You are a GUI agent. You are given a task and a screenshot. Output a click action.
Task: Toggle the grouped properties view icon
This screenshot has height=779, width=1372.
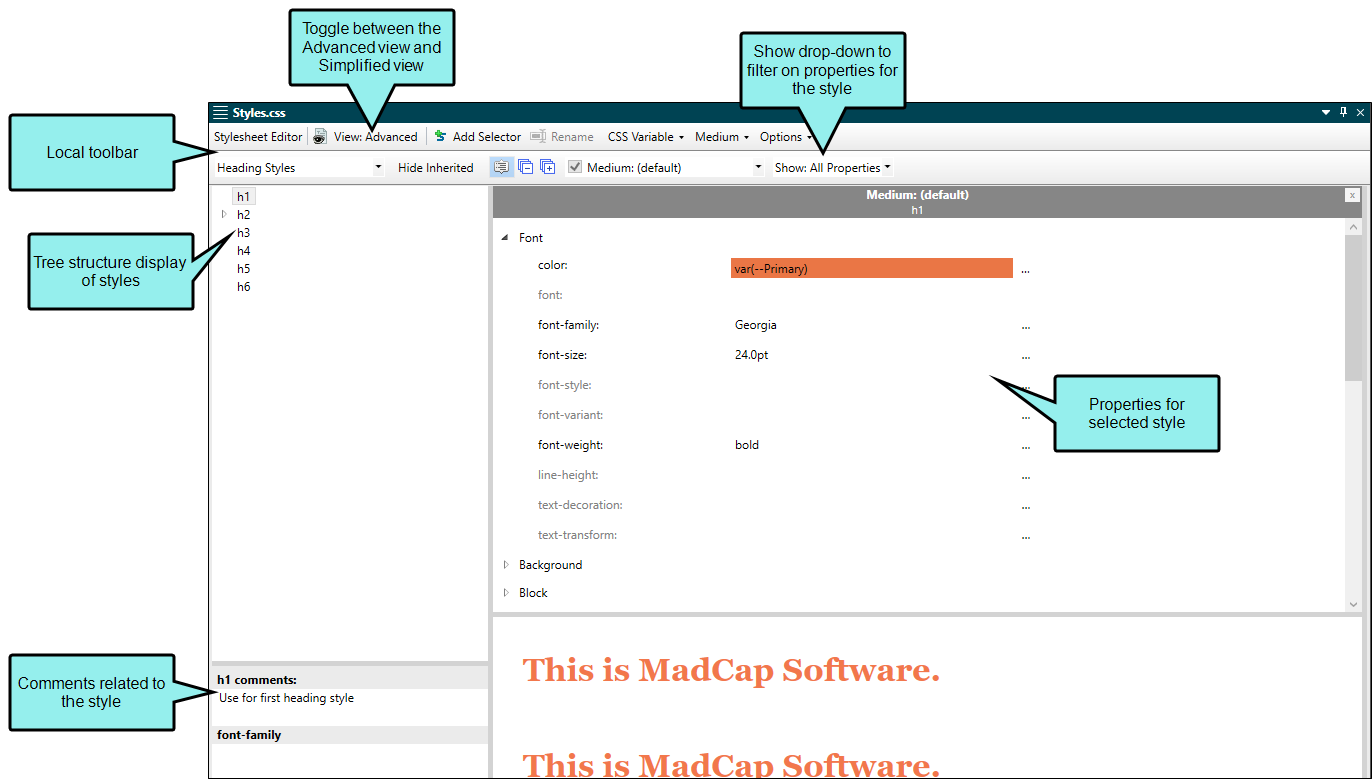point(501,167)
